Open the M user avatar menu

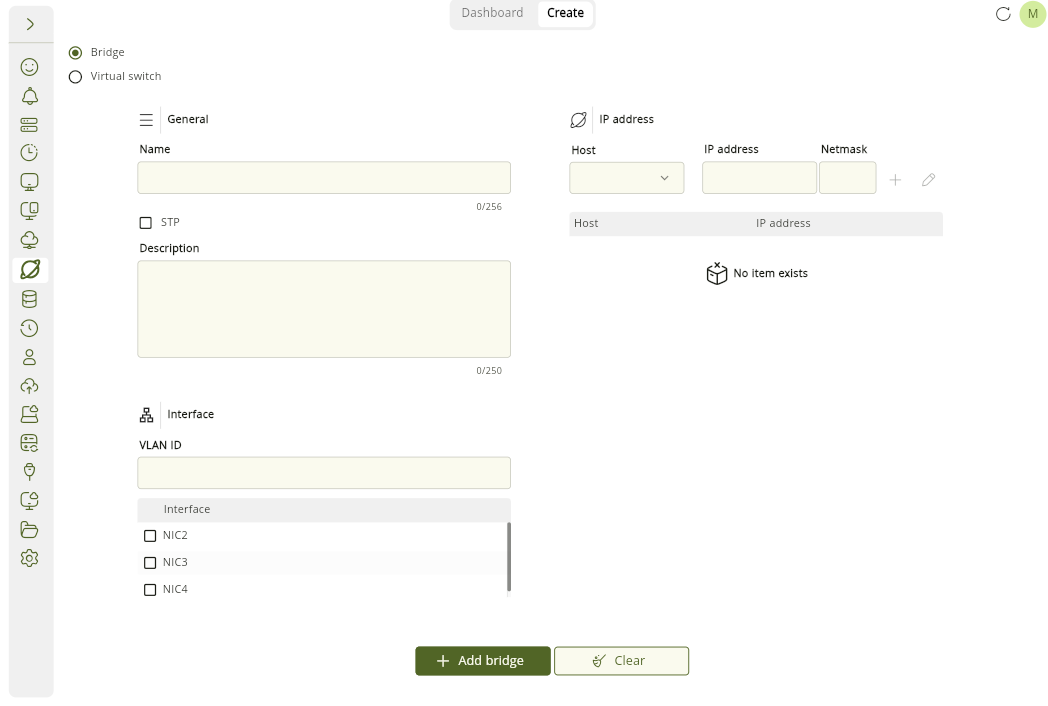tap(1033, 14)
